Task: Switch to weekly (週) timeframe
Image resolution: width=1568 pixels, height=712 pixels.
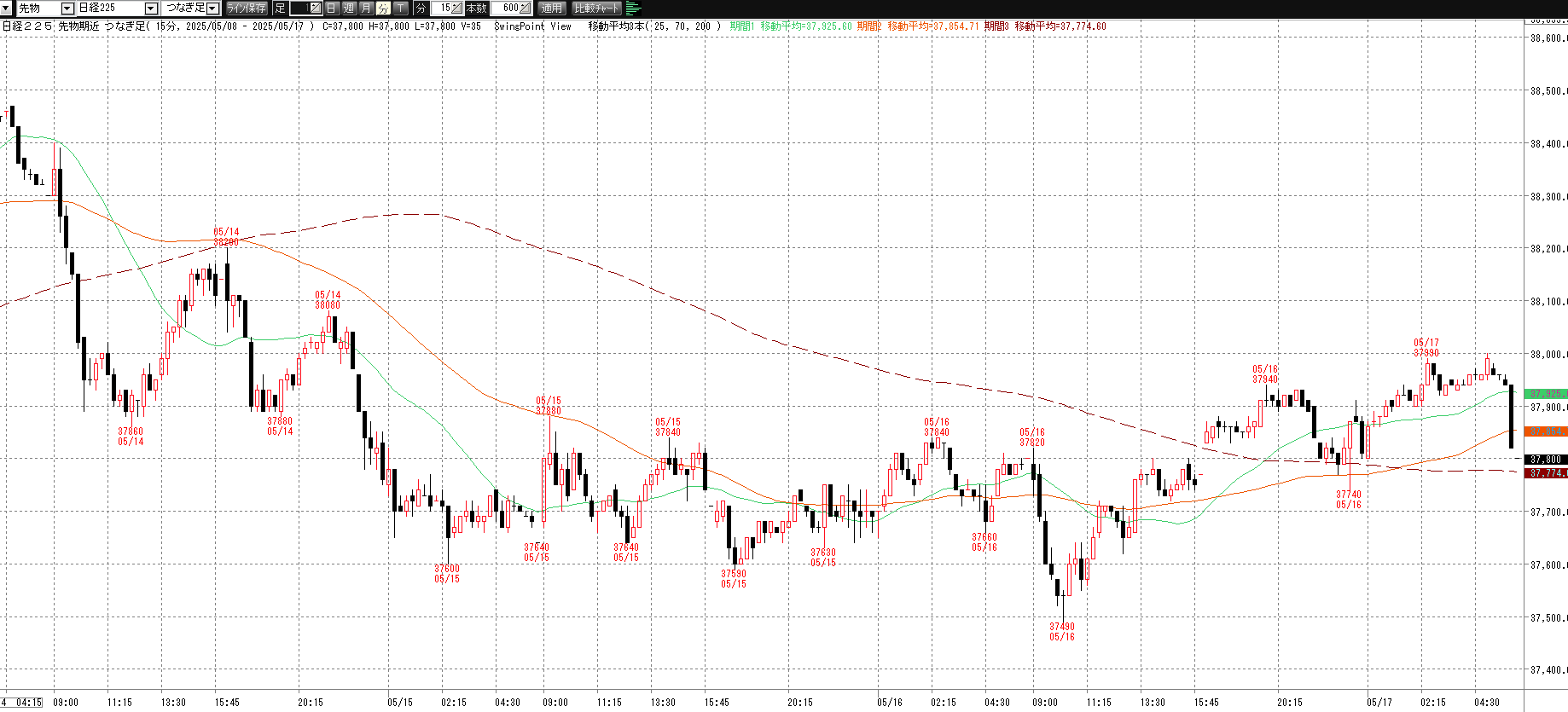Action: click(x=349, y=9)
